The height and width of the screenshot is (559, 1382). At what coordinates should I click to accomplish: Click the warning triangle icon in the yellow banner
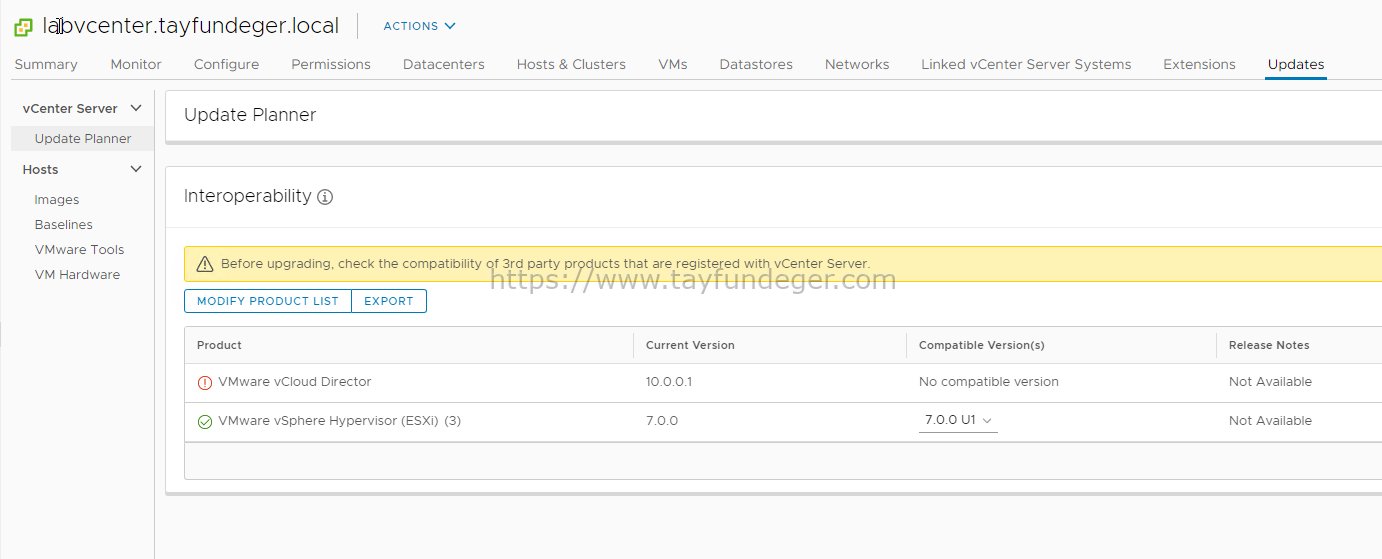tap(205, 264)
